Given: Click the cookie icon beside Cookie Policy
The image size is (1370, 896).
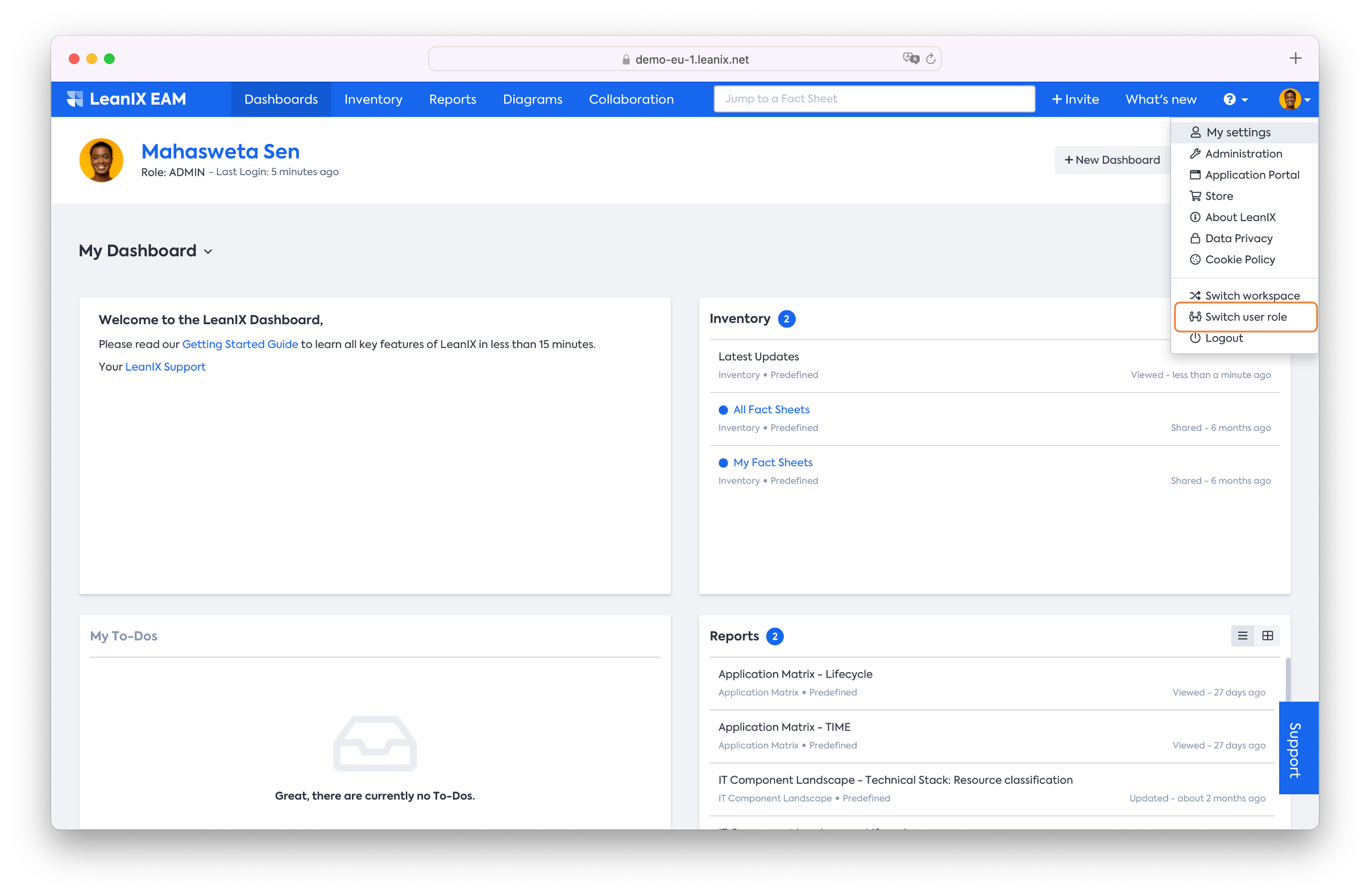Looking at the screenshot, I should pyautogui.click(x=1195, y=260).
